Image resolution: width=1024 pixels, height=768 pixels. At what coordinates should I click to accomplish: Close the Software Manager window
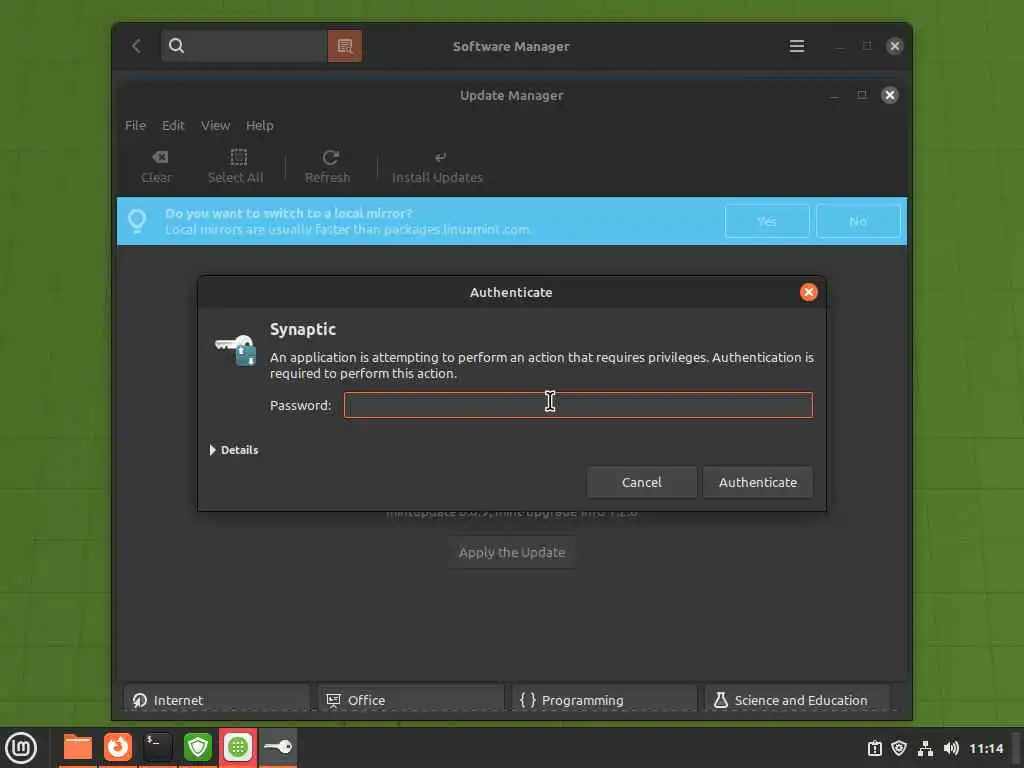(895, 46)
